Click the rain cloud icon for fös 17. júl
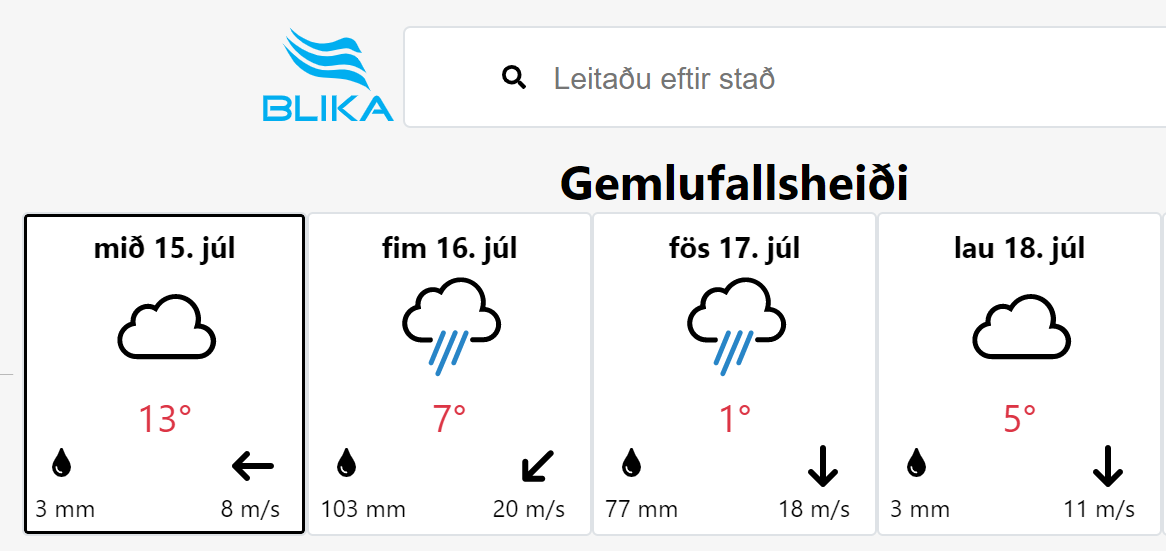The height and width of the screenshot is (551, 1166). 736,323
